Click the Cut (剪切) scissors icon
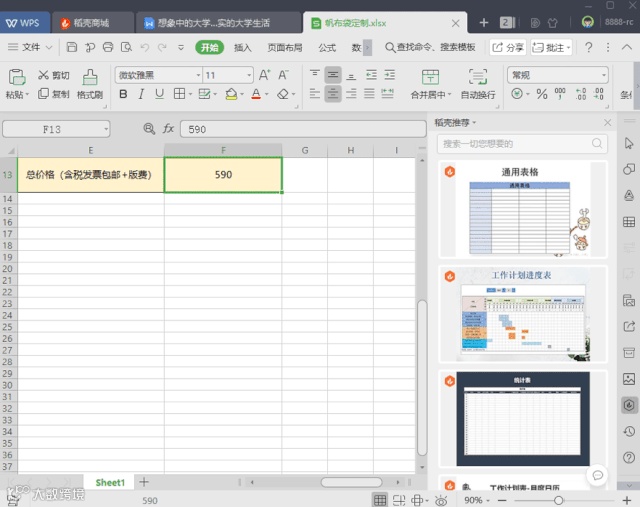The height and width of the screenshot is (507, 640). point(43,75)
